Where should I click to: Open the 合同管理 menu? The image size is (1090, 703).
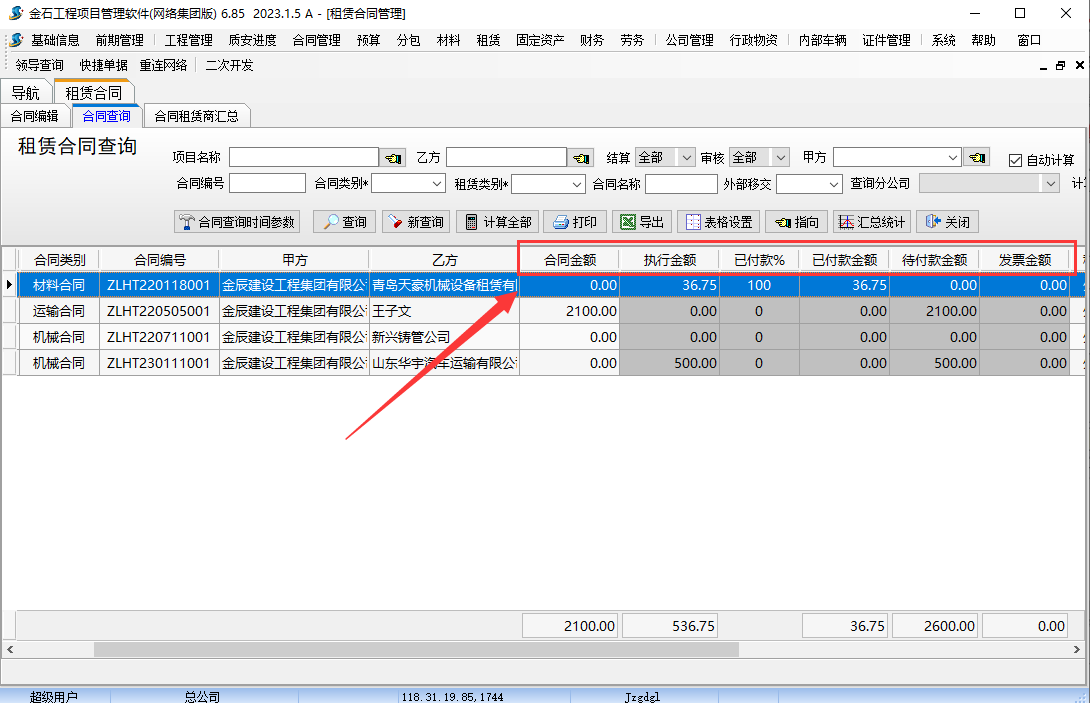pos(316,40)
